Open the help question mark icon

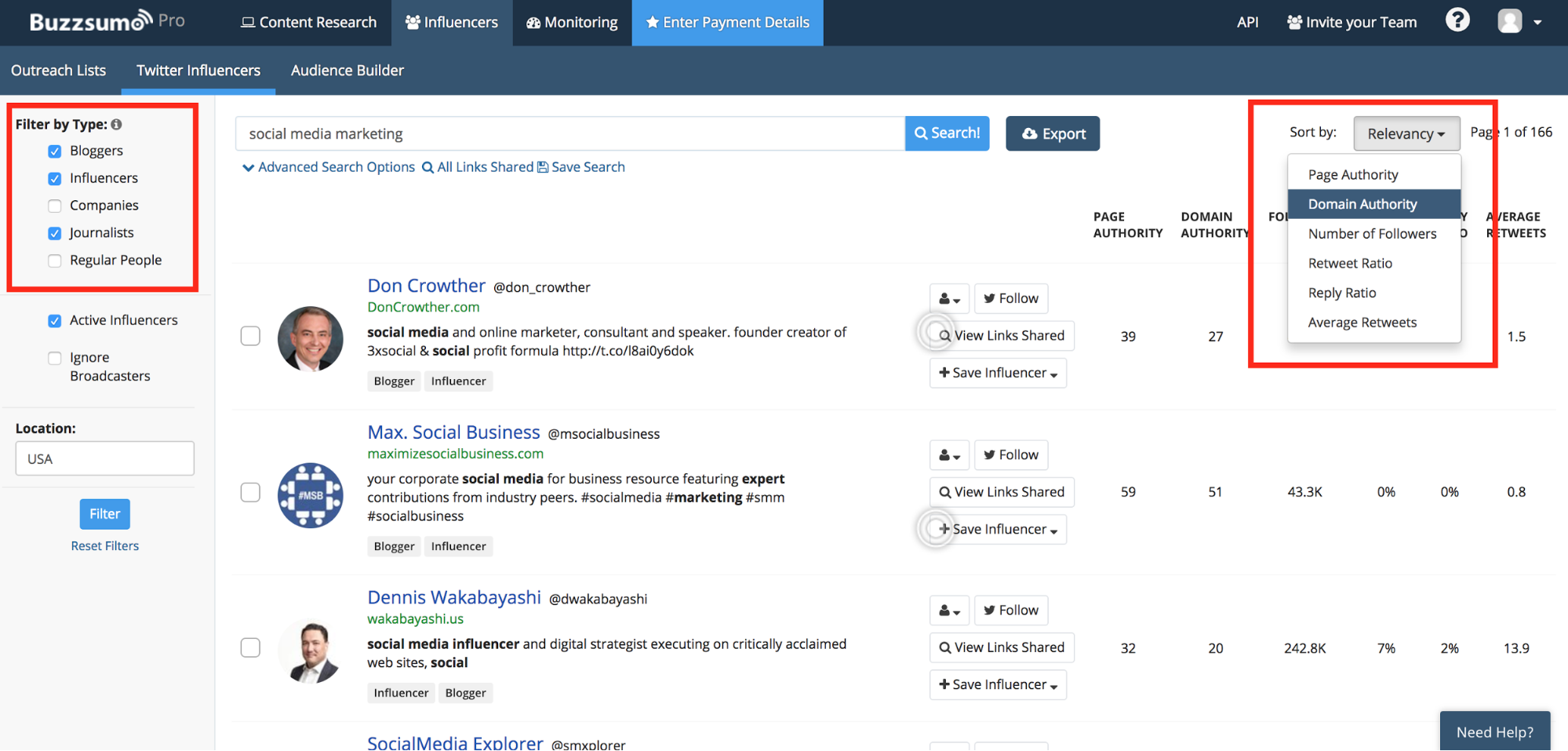click(x=1457, y=20)
